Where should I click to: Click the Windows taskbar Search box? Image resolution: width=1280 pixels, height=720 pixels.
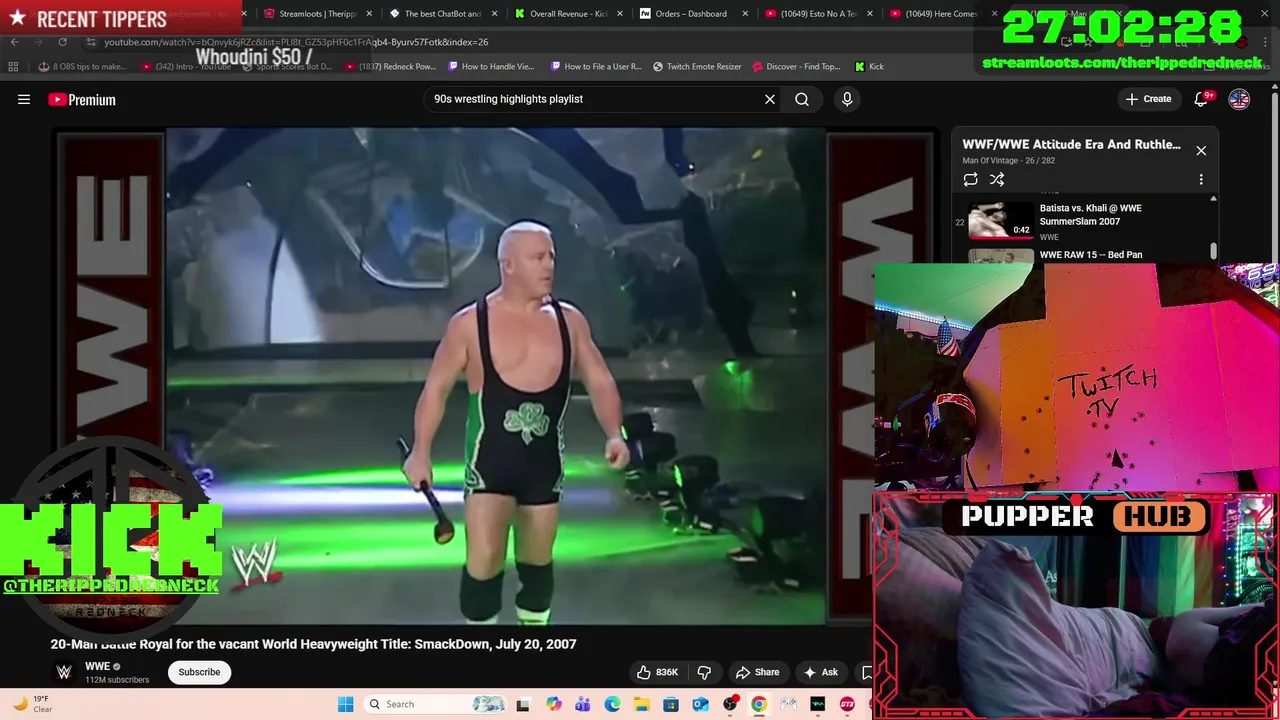coord(434,704)
